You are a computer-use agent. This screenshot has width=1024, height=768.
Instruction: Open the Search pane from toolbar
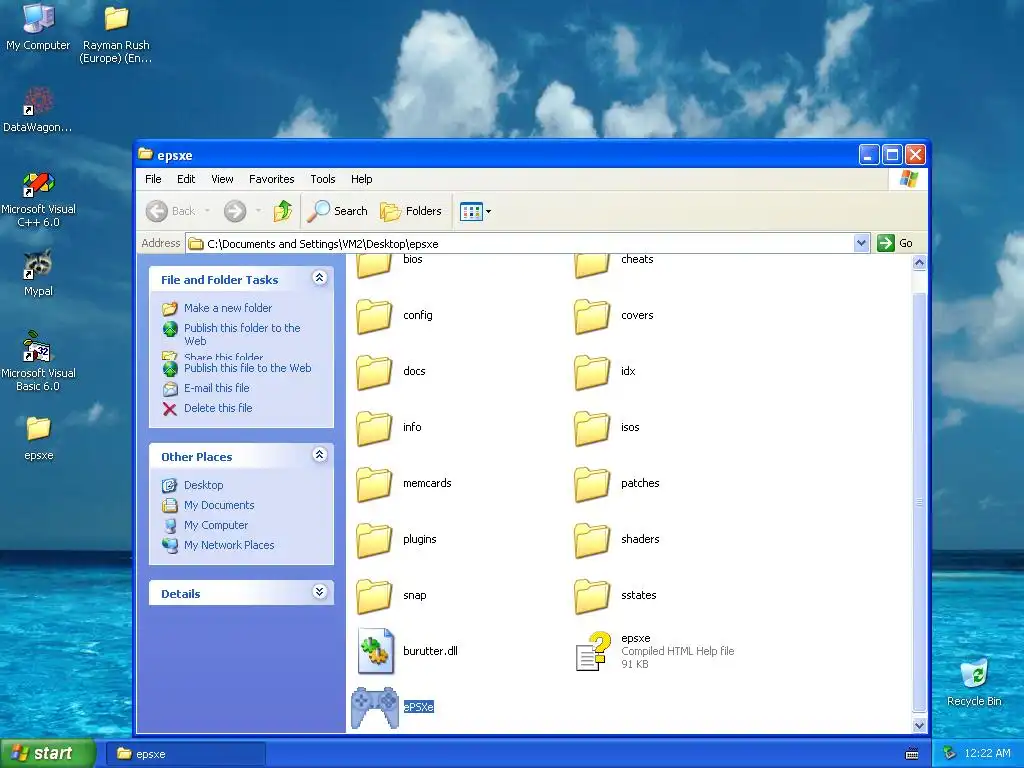pos(338,211)
